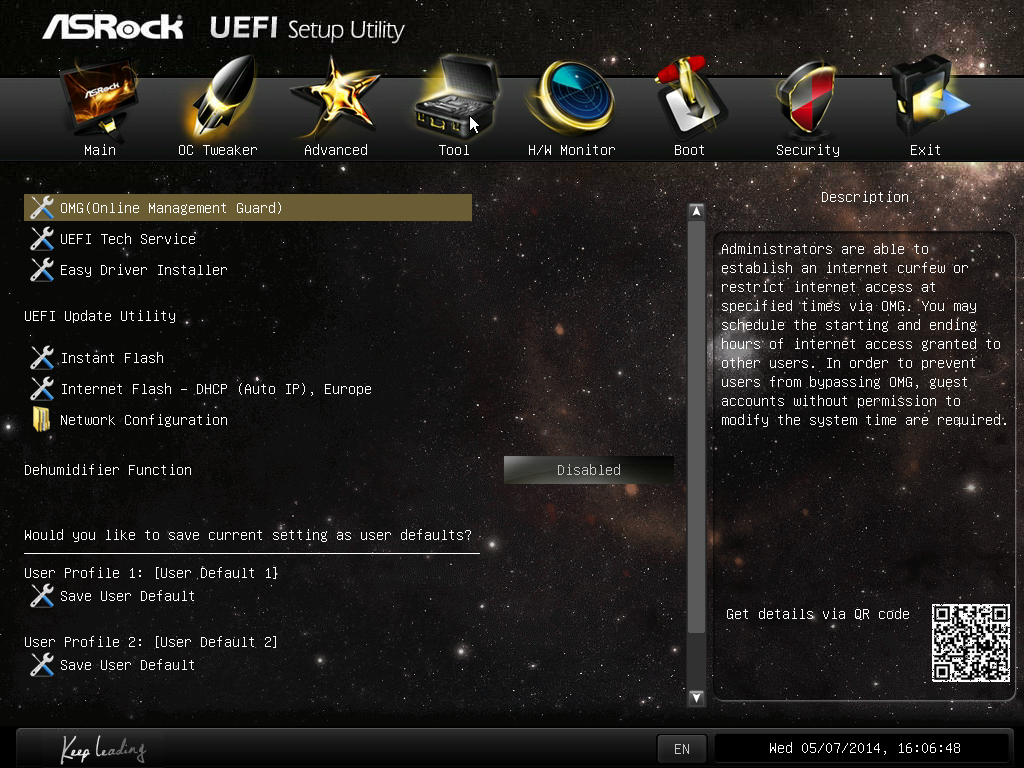Click the save current setting question text
The height and width of the screenshot is (768, 1024).
[x=248, y=536]
